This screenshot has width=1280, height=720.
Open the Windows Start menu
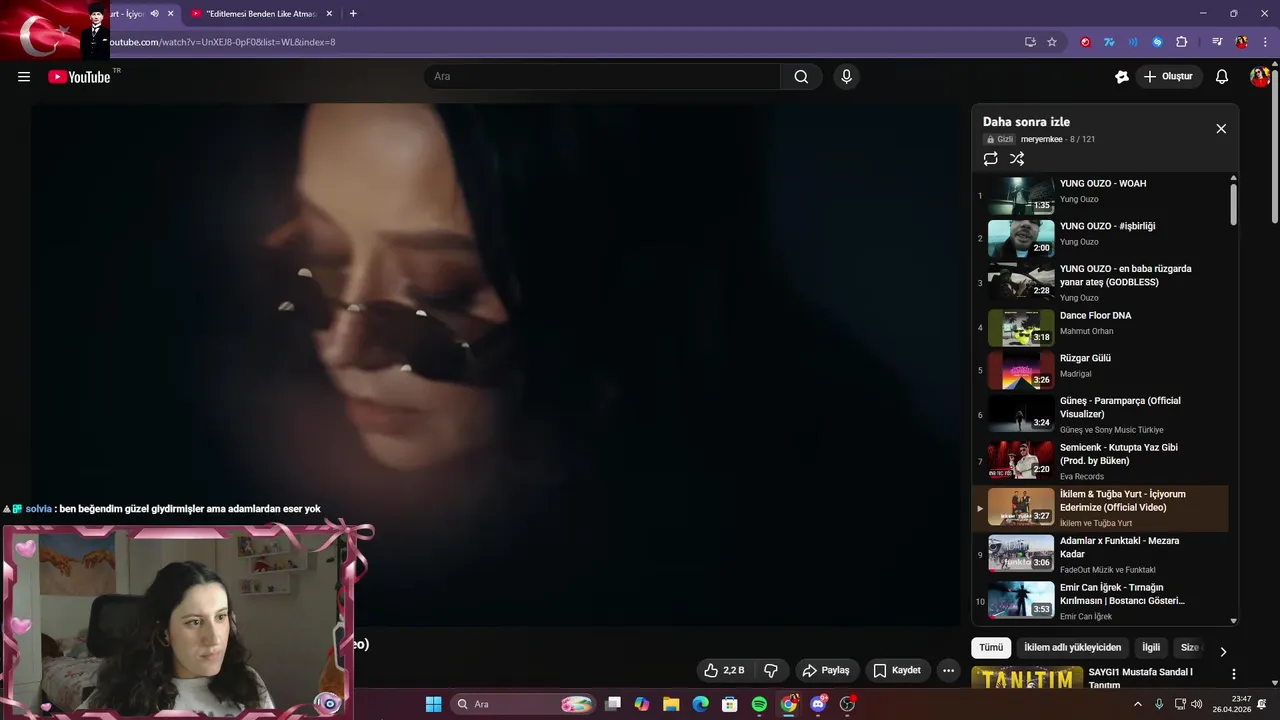pos(433,704)
